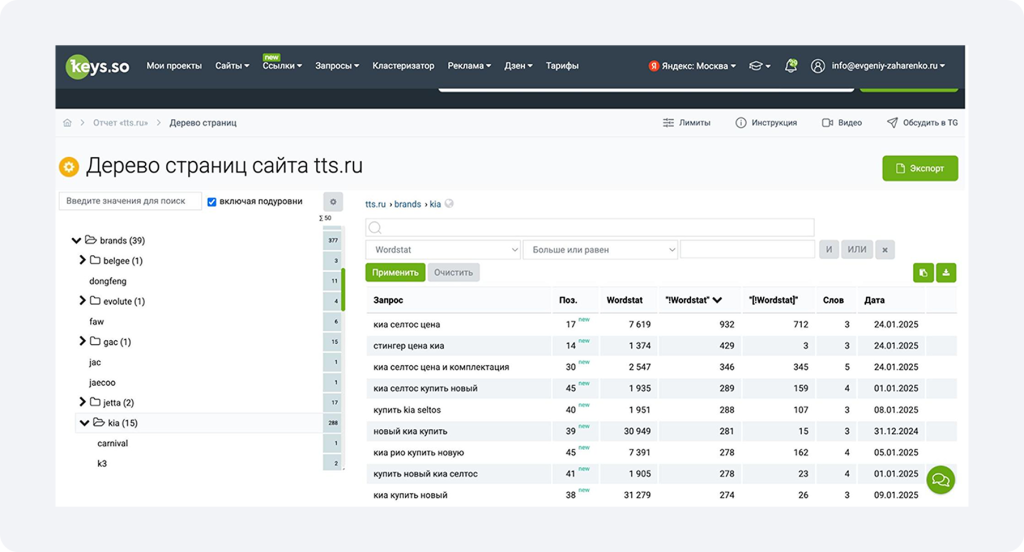
Task: Open the info@evgeniy-zaharenko.ru account menu
Action: [x=888, y=66]
